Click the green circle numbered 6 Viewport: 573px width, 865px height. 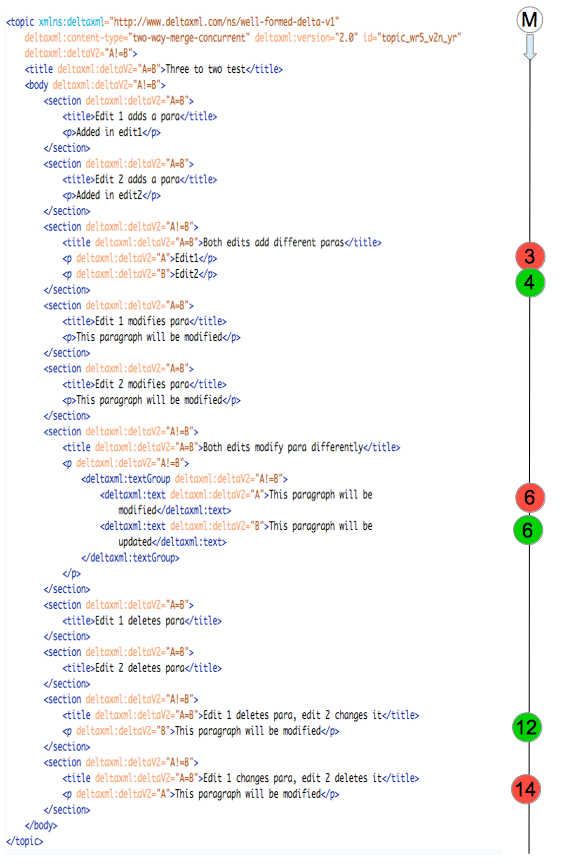point(528,530)
